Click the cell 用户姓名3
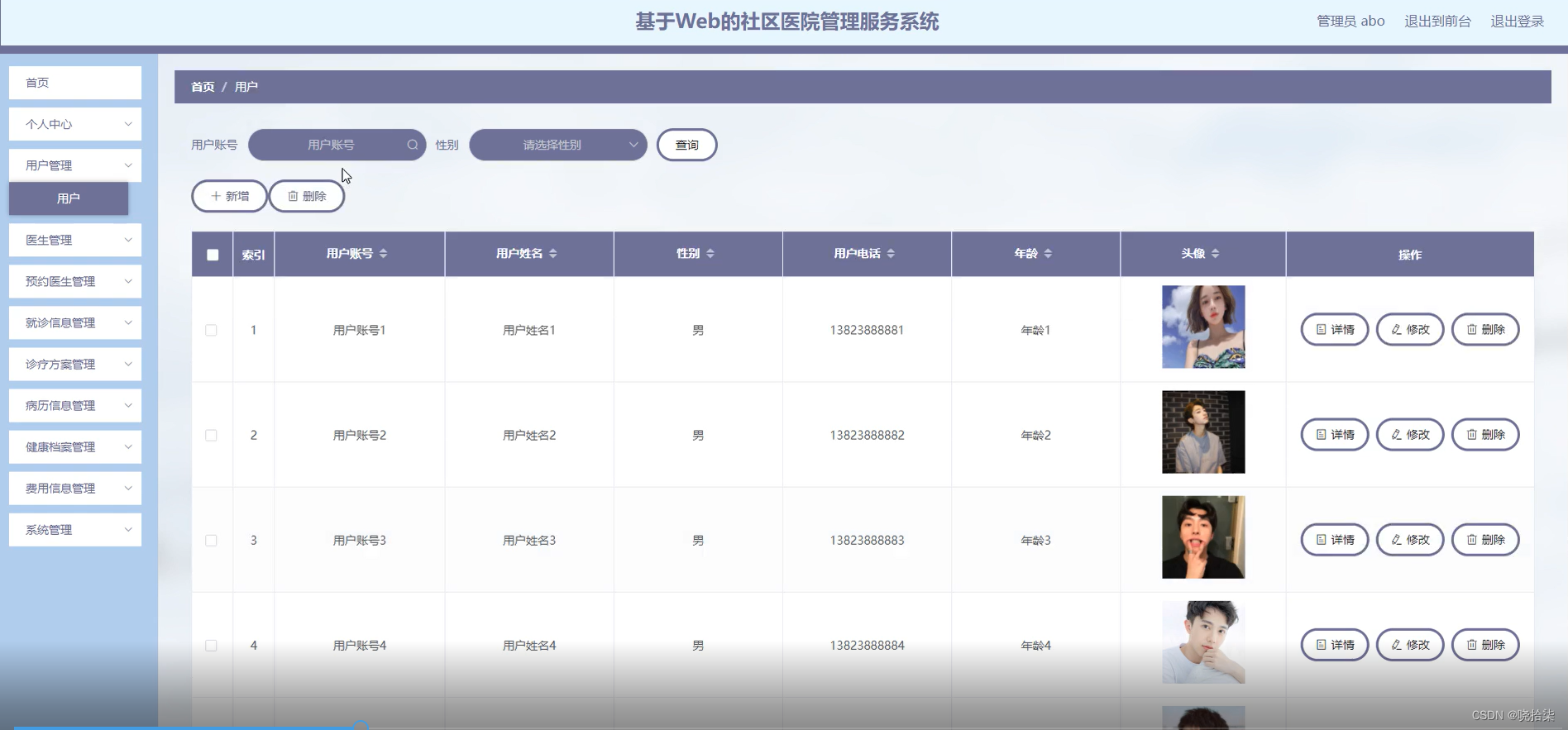 529,540
